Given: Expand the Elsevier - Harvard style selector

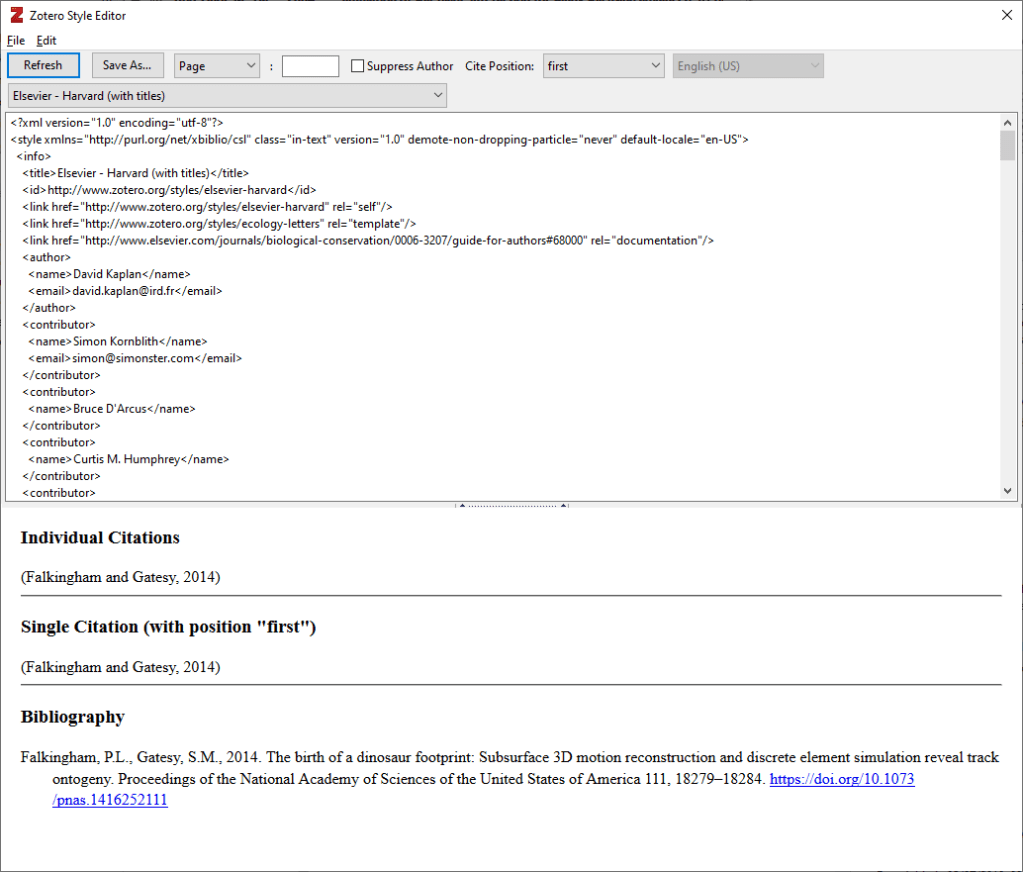Looking at the screenshot, I should click(x=227, y=95).
